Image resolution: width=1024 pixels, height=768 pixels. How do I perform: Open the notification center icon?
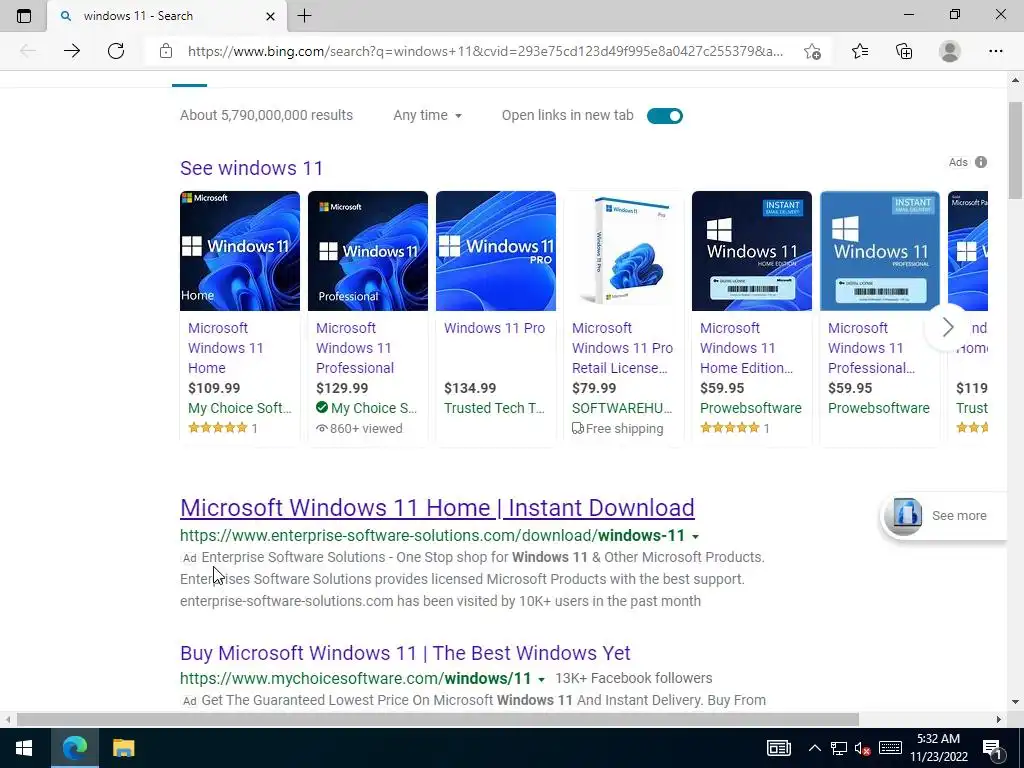(x=992, y=748)
